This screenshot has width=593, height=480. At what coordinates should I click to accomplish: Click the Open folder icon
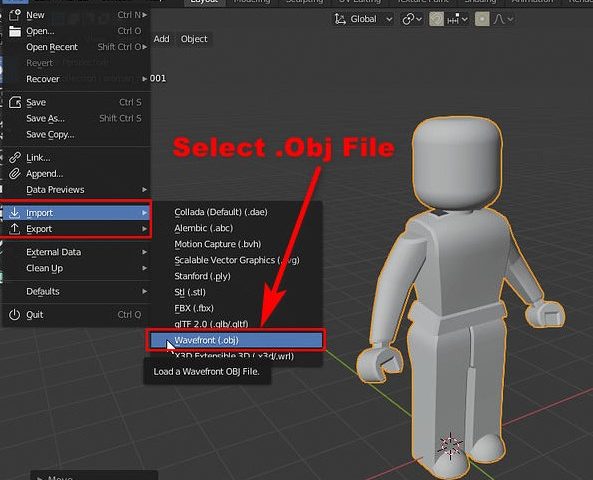(15, 31)
